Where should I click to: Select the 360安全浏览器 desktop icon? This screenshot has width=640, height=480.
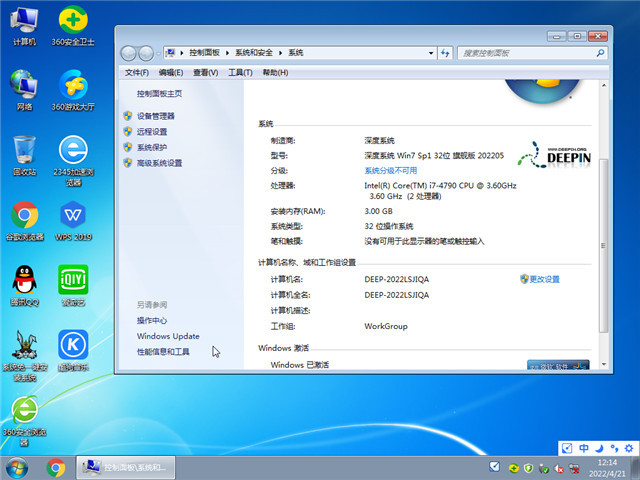[24, 421]
